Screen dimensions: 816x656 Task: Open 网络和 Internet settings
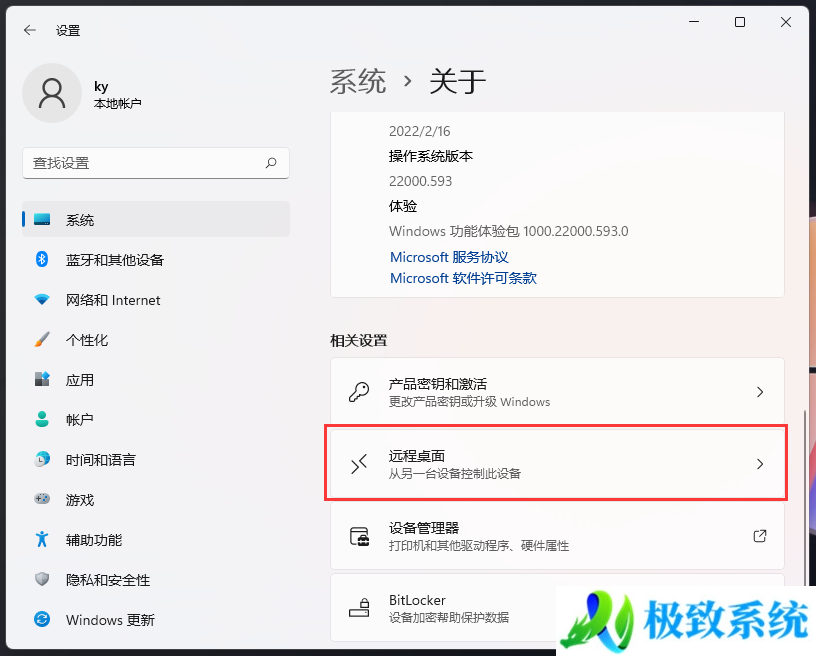click(156, 300)
